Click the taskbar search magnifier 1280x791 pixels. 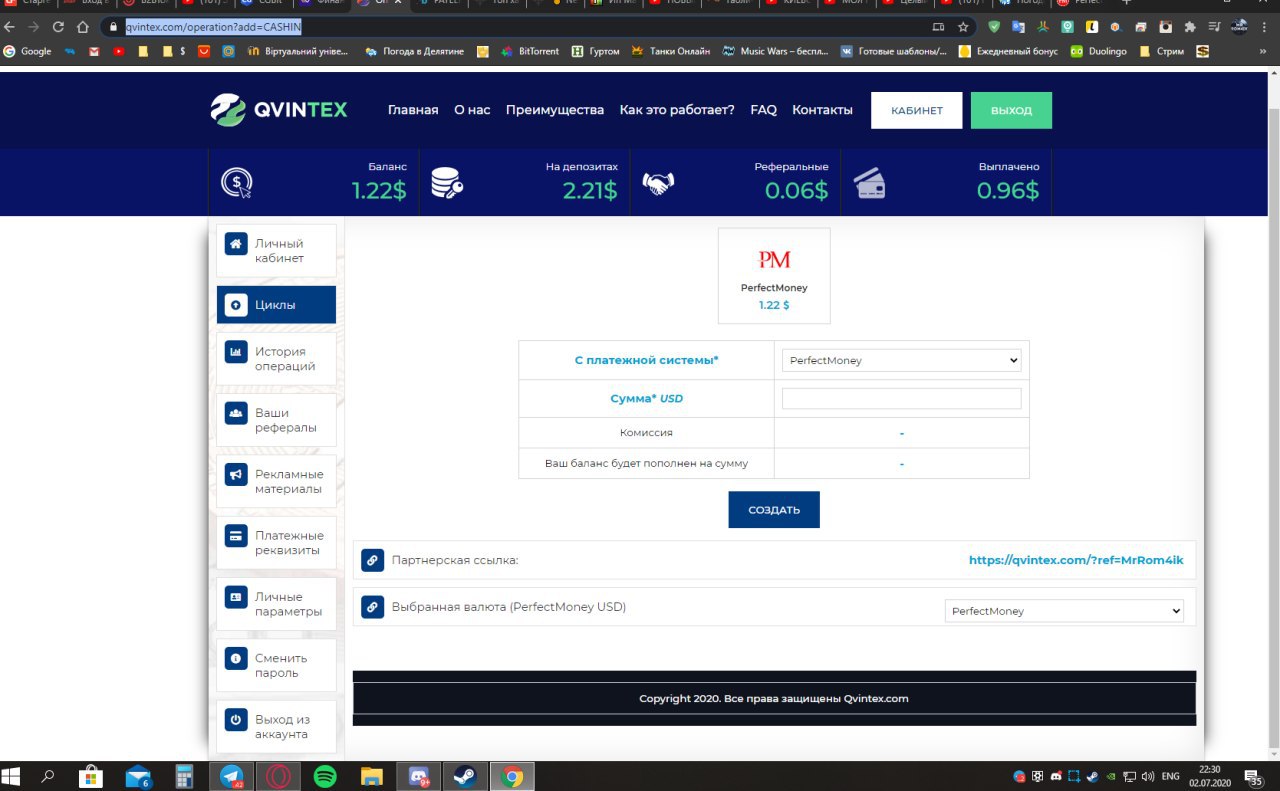pos(47,776)
